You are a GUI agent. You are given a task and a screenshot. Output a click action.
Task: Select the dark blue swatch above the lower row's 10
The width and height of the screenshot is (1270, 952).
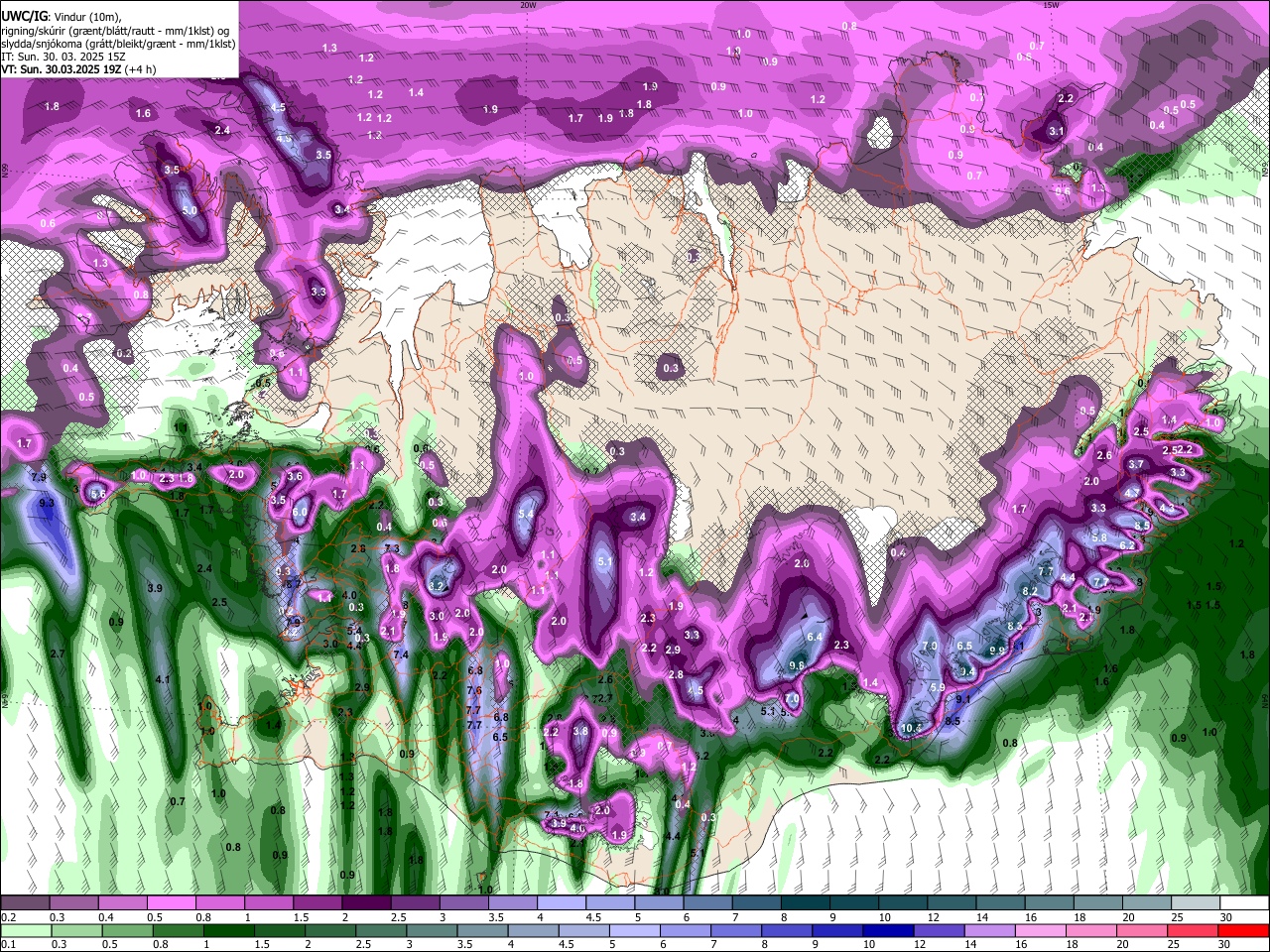(x=886, y=931)
